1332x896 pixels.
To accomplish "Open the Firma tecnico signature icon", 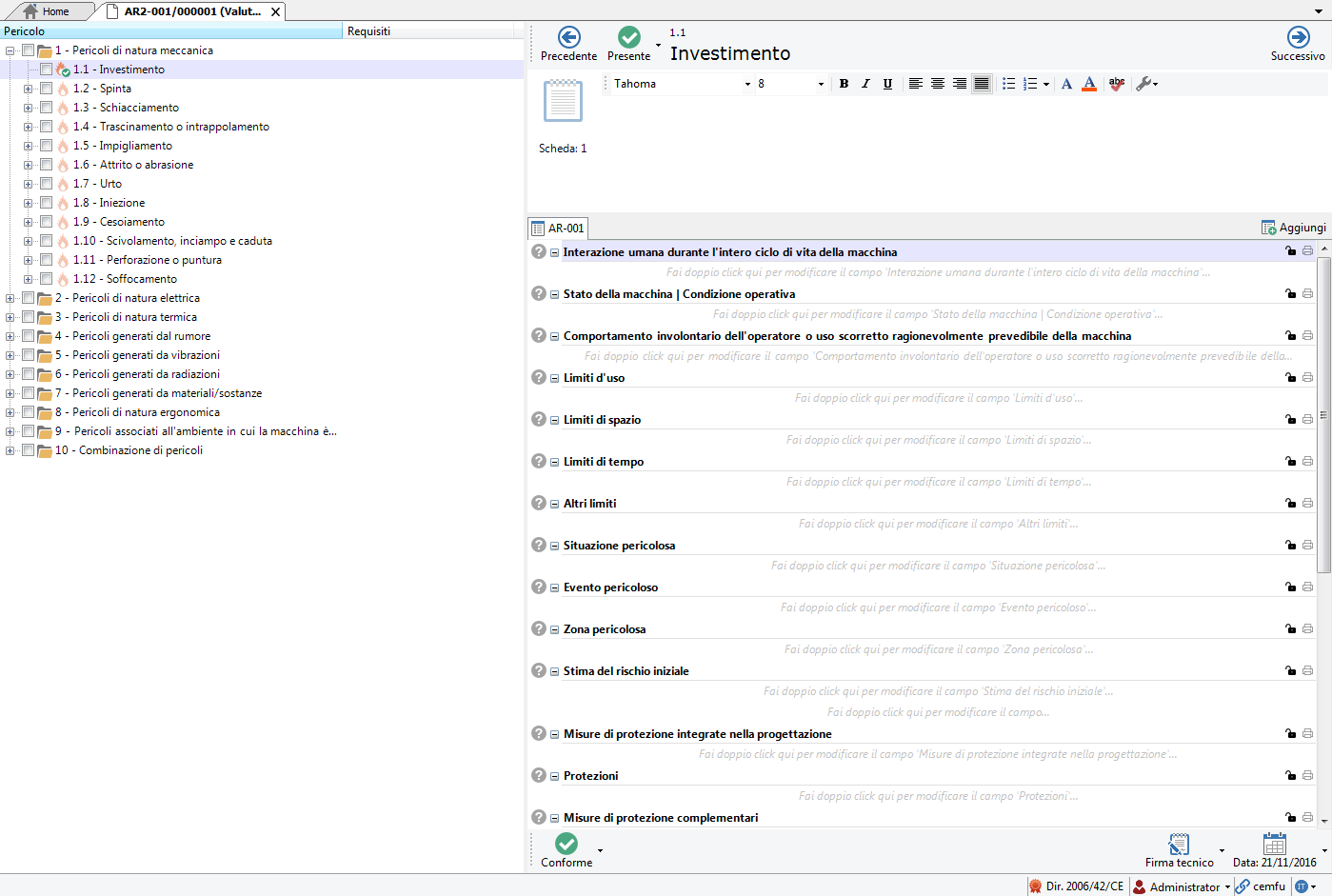I will pyautogui.click(x=1179, y=845).
